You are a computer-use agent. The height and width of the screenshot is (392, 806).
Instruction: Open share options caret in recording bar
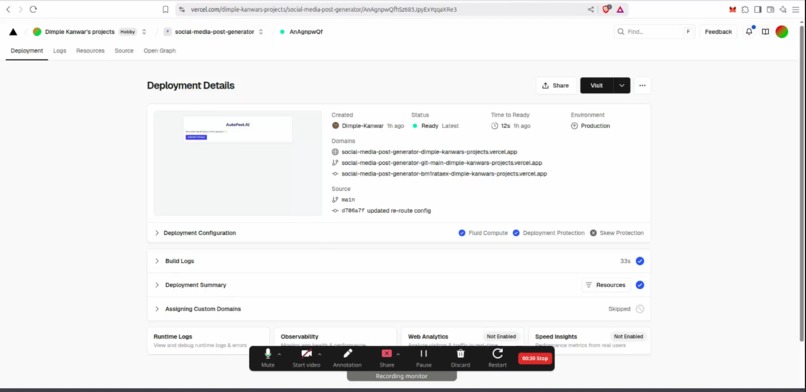click(398, 354)
